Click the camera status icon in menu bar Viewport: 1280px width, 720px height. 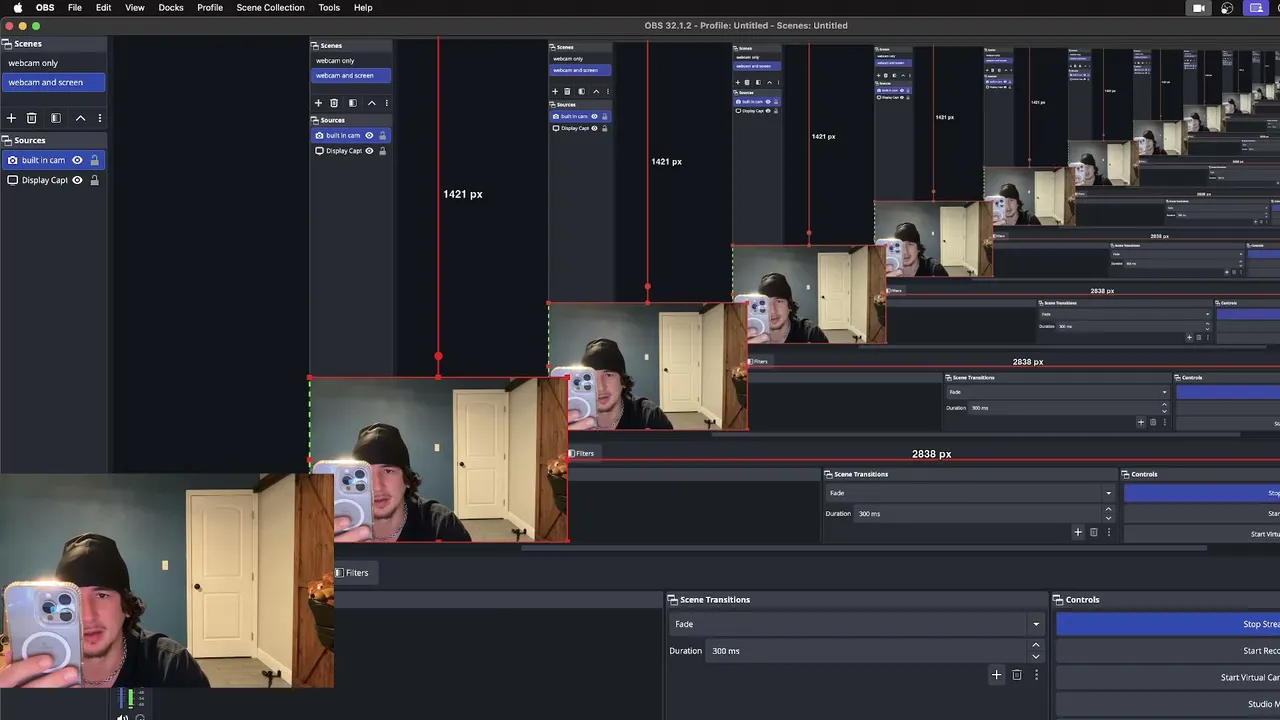[x=1198, y=8]
